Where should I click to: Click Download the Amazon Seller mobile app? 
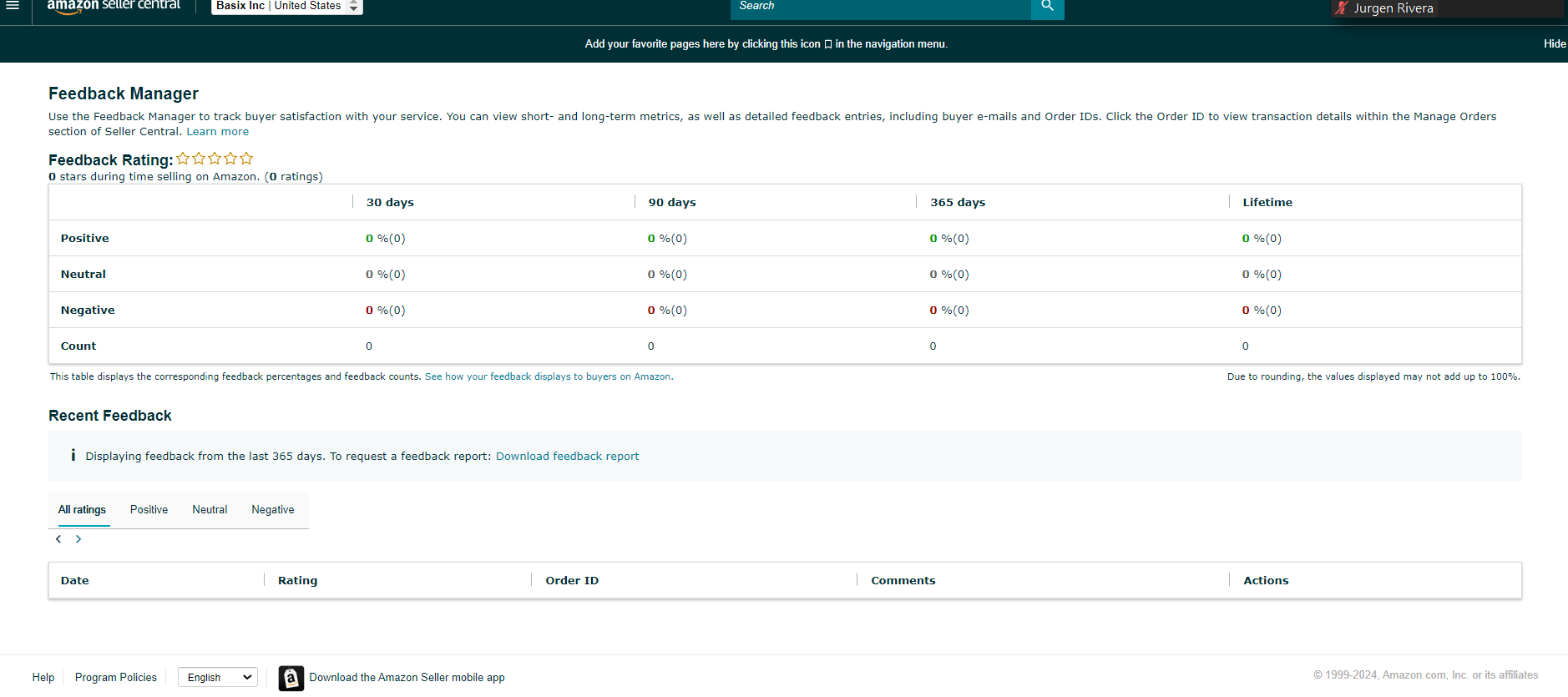[x=407, y=678]
